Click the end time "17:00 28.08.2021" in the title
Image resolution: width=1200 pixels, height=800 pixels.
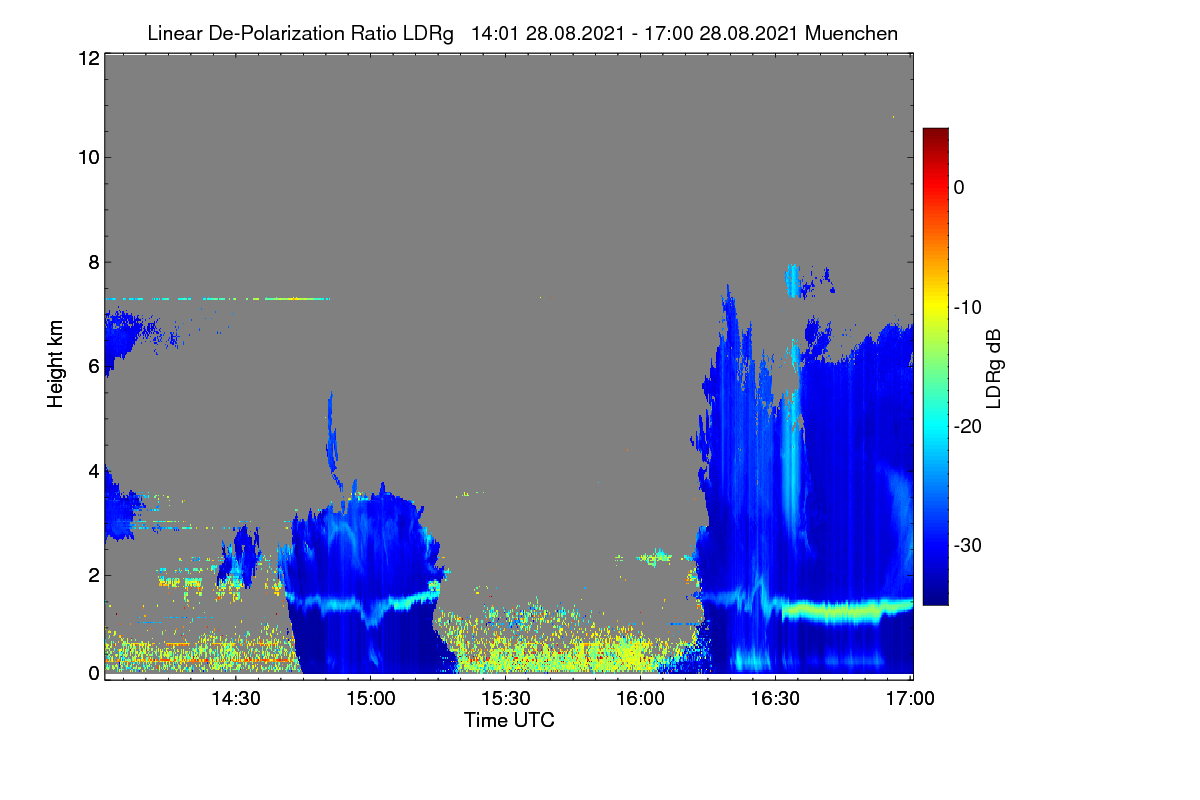point(722,33)
